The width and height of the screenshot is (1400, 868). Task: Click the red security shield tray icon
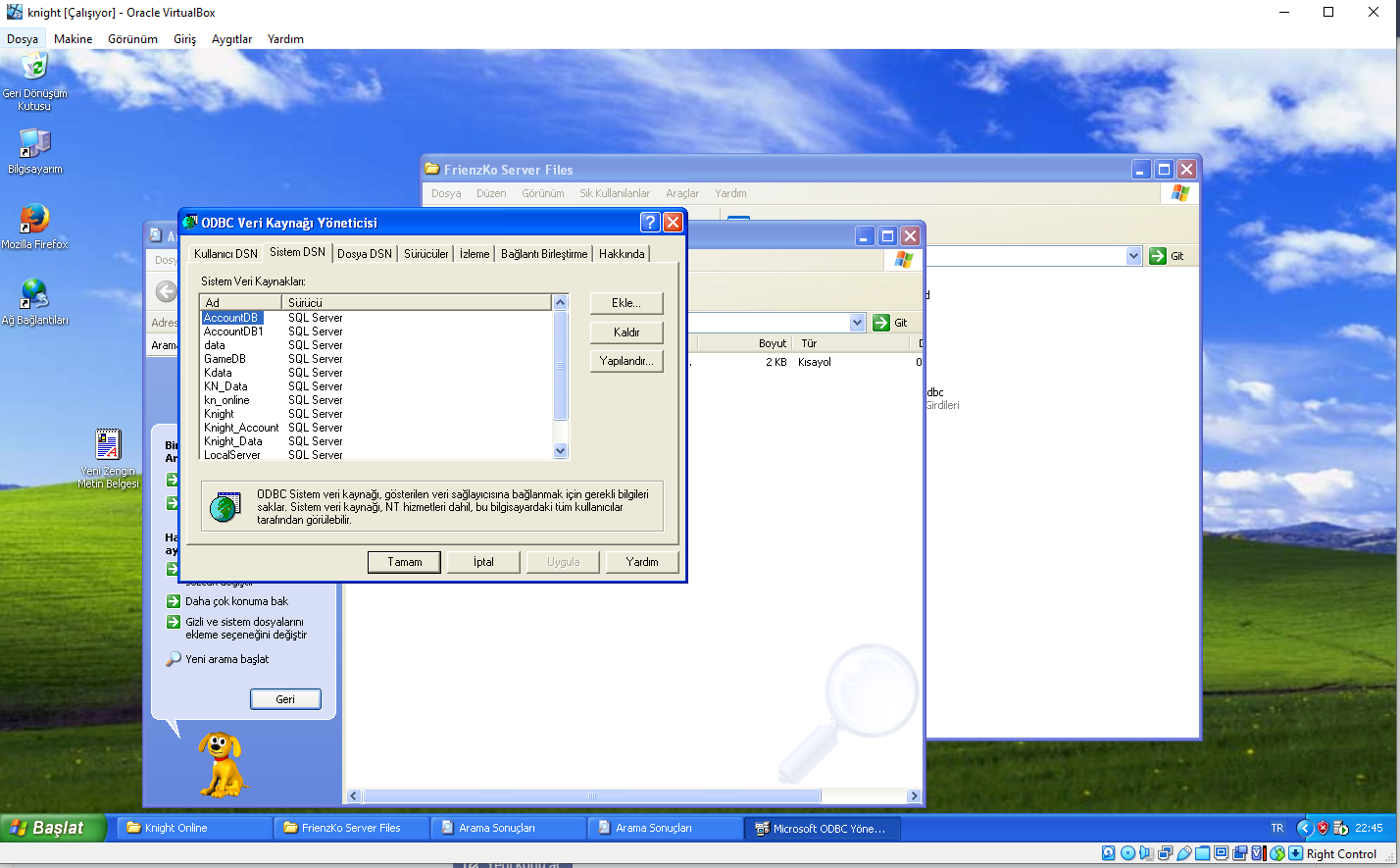1323,828
